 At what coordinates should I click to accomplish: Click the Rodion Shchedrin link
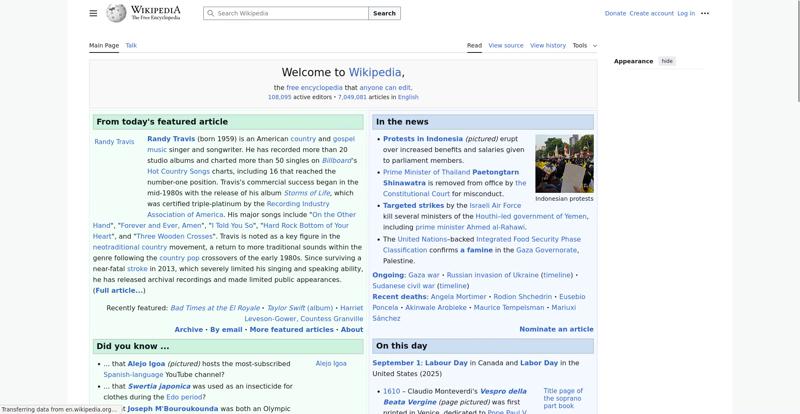pyautogui.click(x=522, y=297)
